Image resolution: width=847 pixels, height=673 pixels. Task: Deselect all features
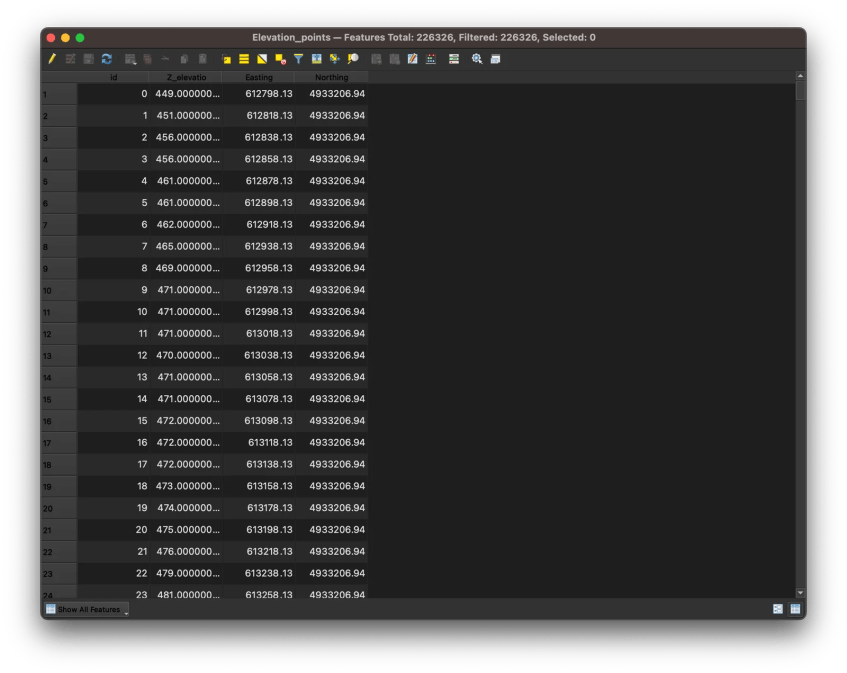tap(280, 59)
